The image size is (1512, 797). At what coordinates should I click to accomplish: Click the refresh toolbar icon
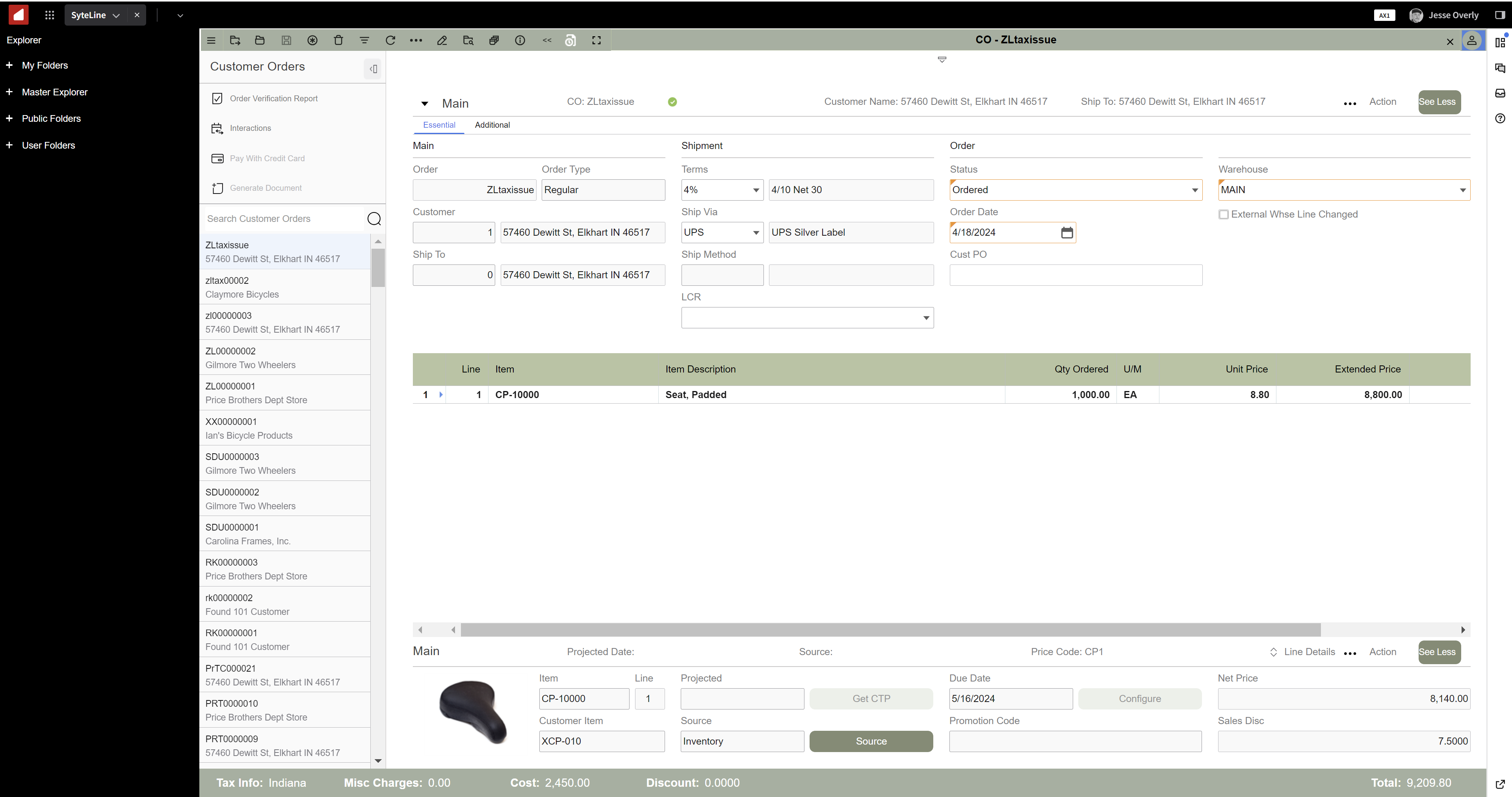390,40
